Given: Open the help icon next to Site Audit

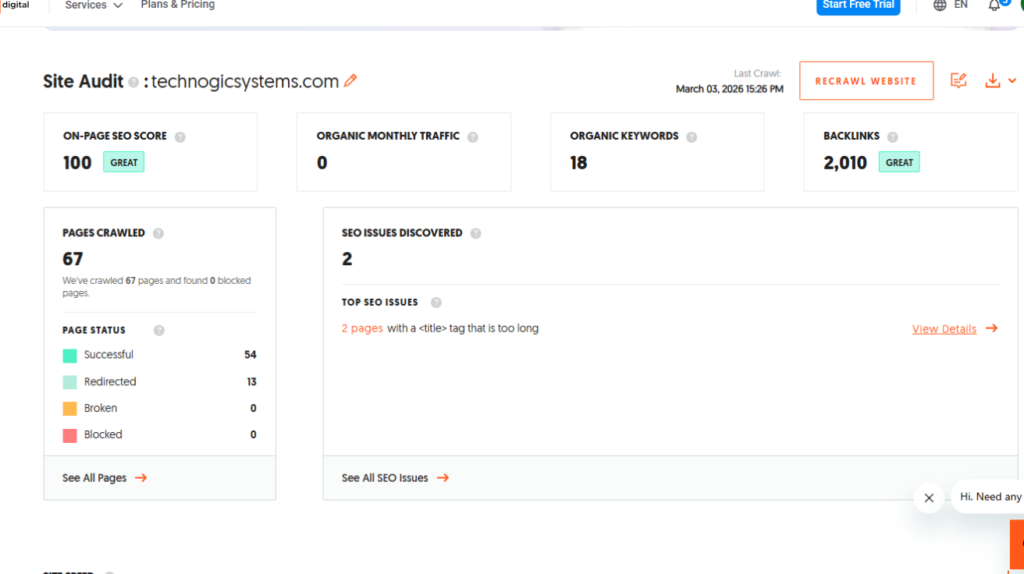Looking at the screenshot, I should (133, 82).
